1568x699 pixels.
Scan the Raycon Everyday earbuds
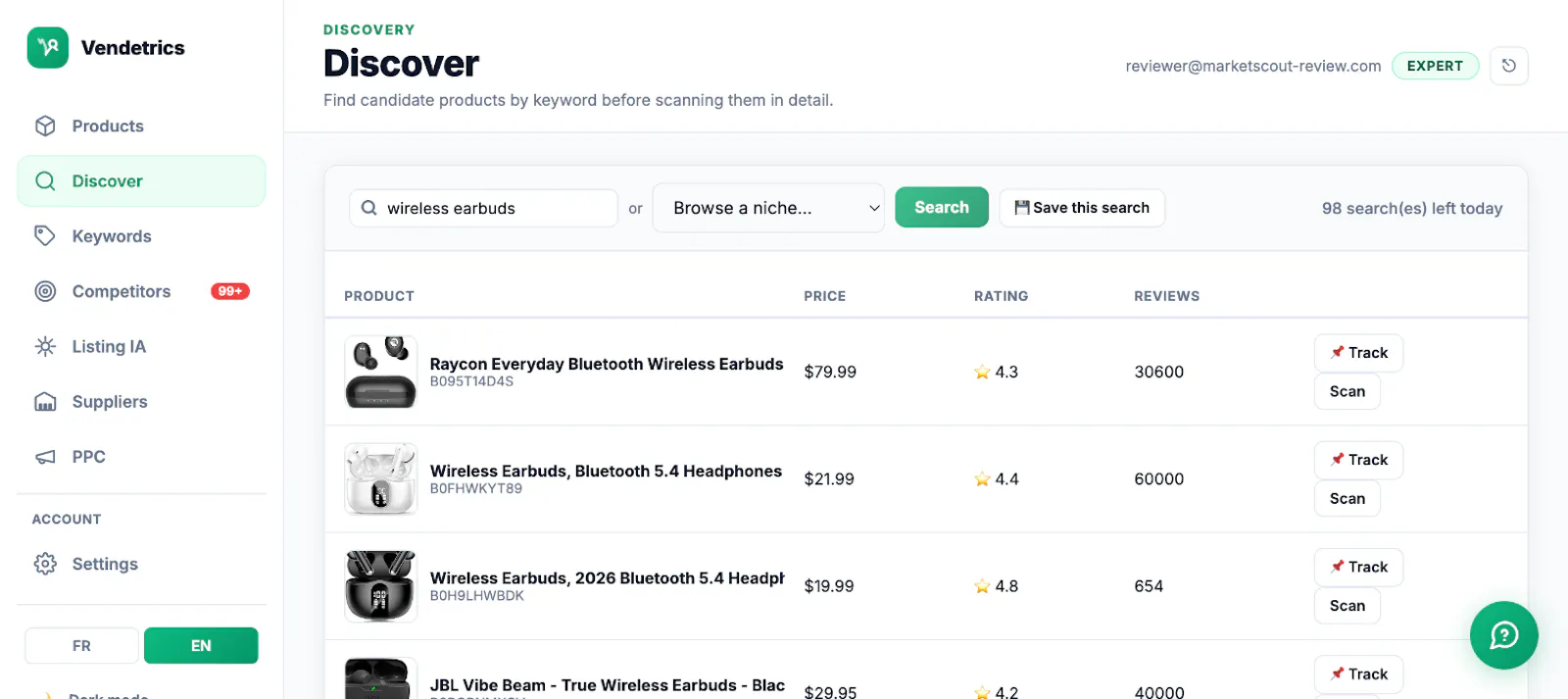(x=1347, y=391)
